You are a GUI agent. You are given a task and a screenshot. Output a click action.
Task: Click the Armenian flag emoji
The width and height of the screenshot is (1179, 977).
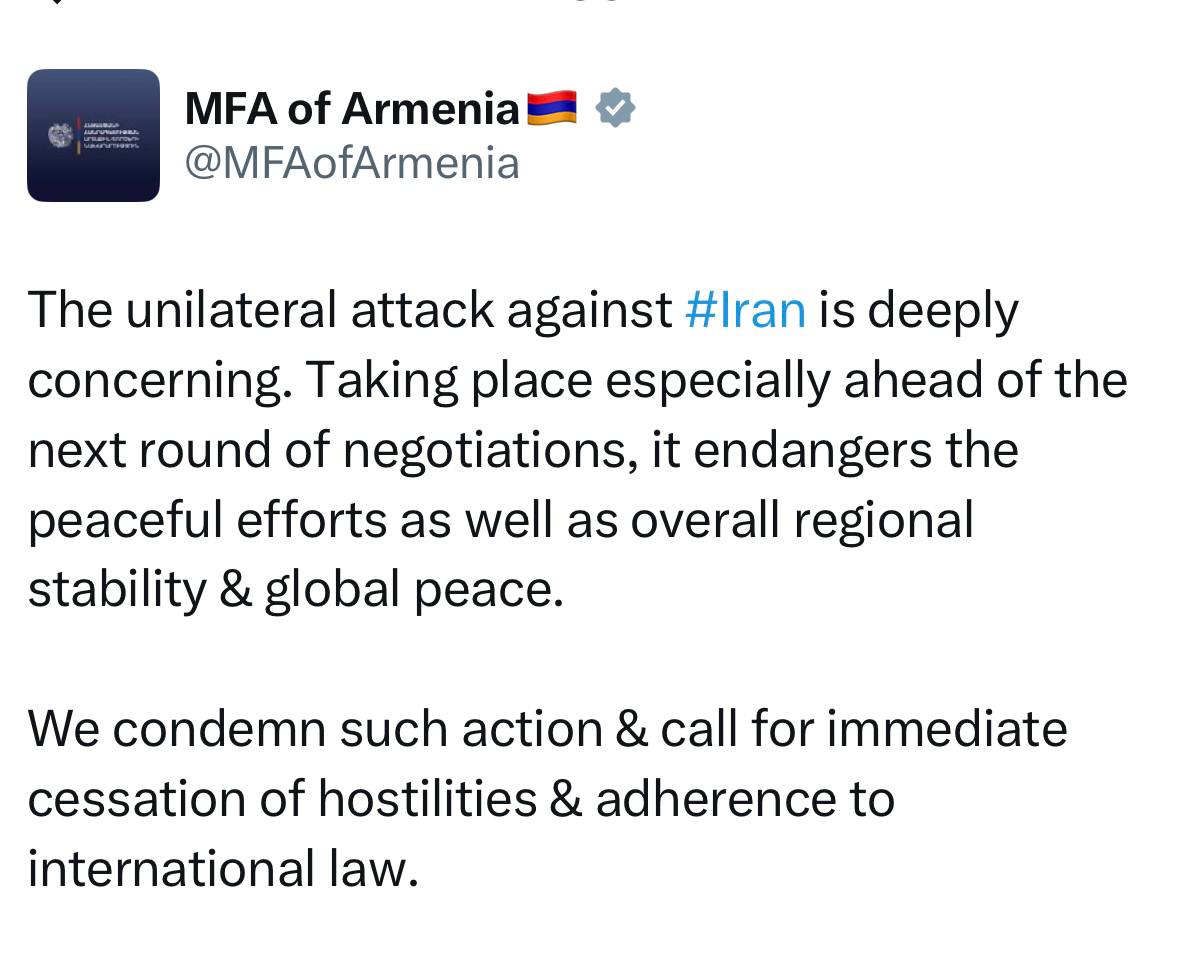[552, 108]
